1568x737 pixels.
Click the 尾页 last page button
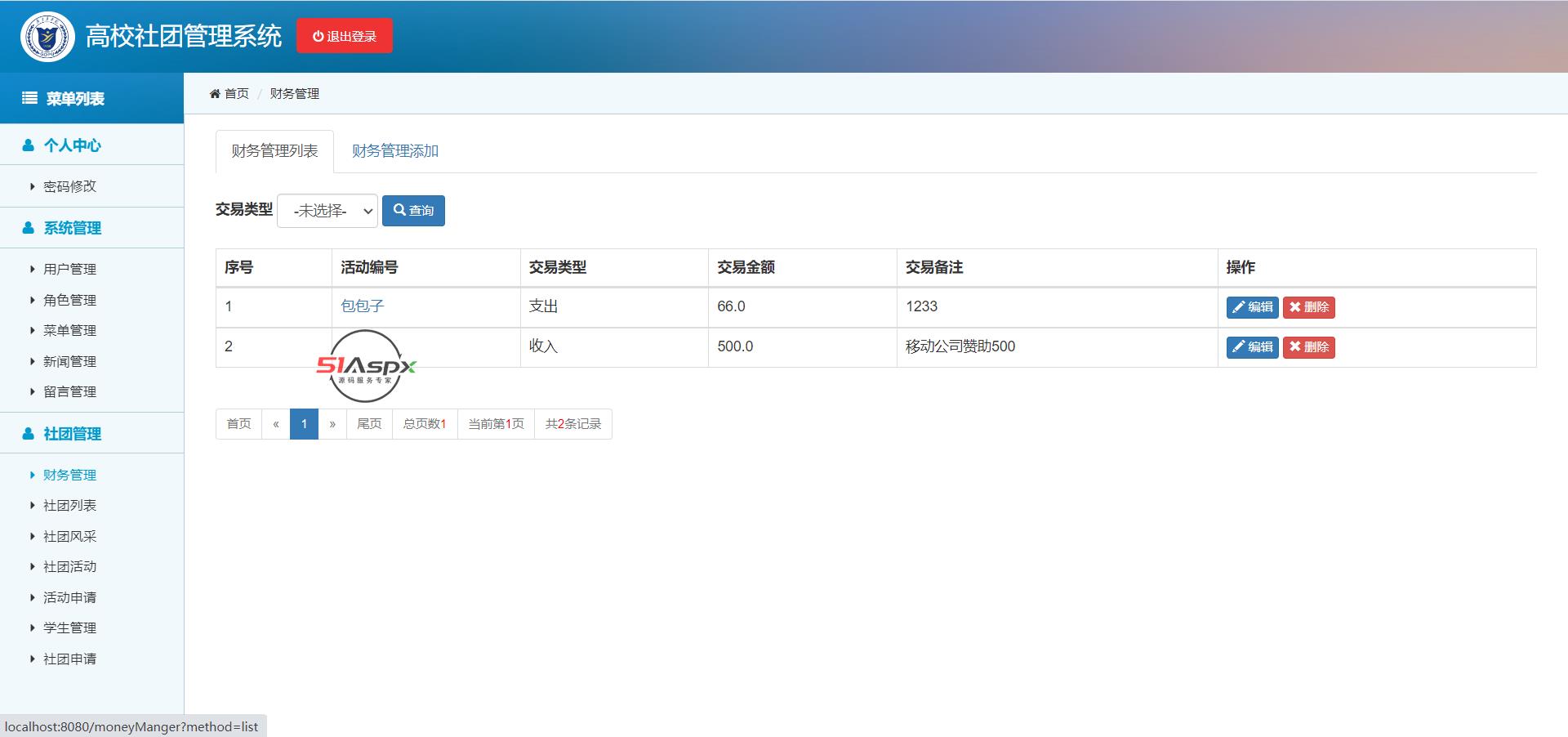tap(369, 424)
